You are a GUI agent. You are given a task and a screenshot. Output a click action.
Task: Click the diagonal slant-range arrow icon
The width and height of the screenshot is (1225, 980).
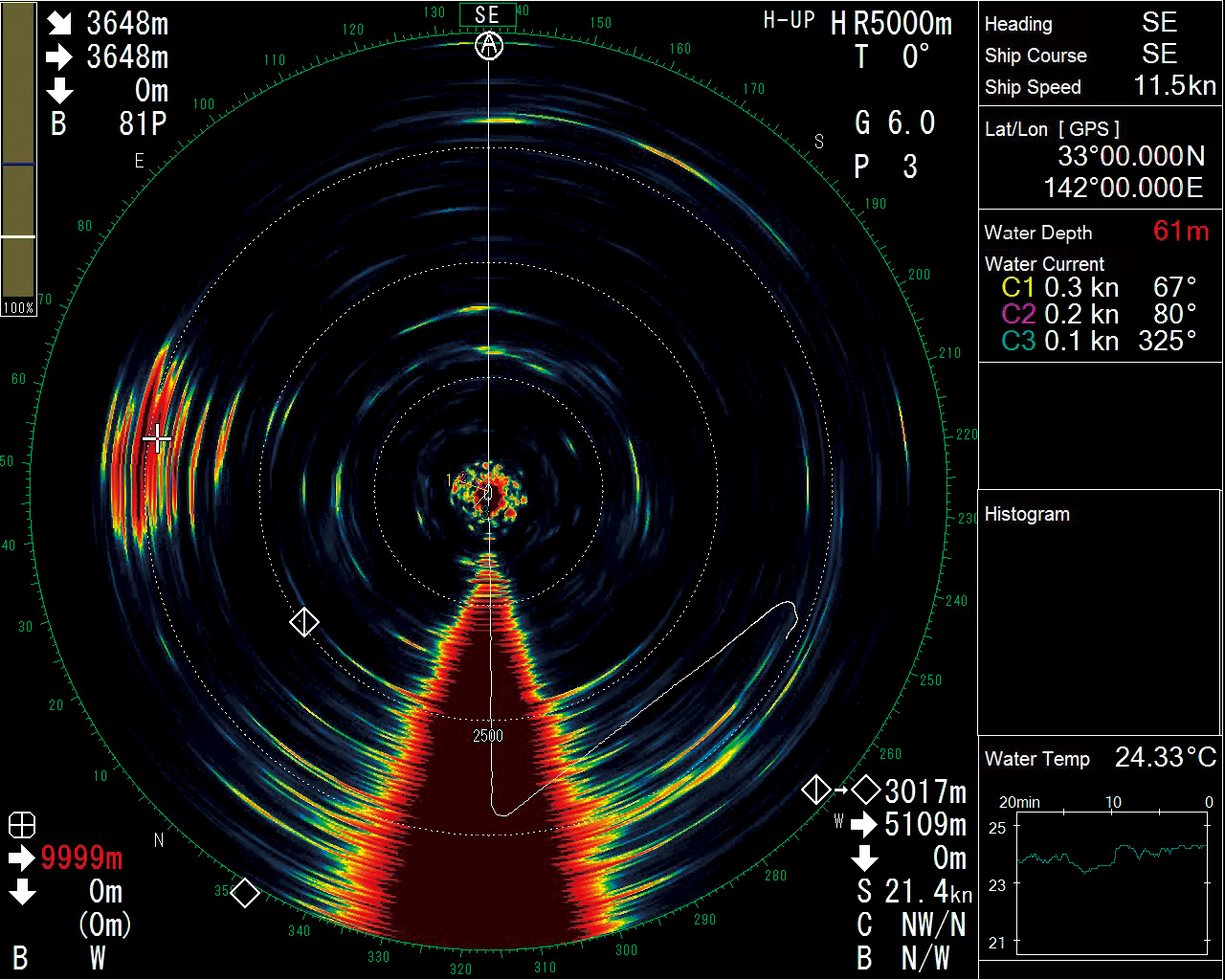[x=59, y=25]
